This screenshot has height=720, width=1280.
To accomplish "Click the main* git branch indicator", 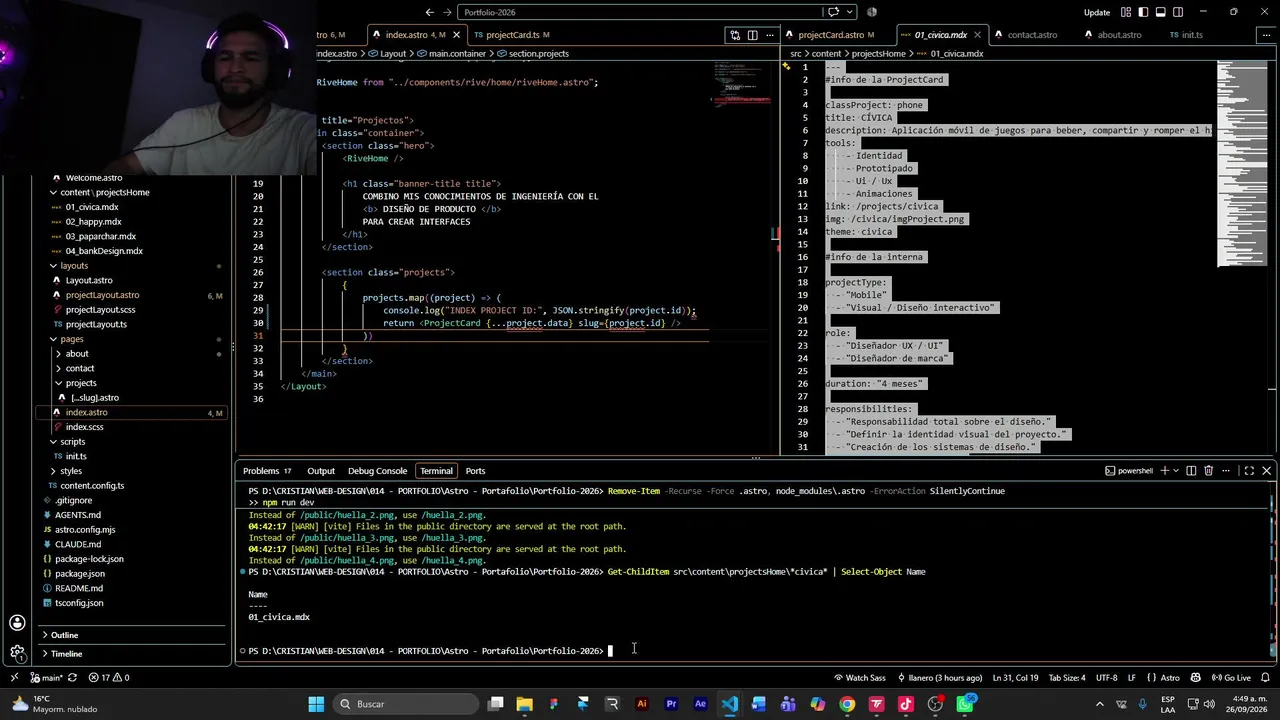I will point(45,678).
